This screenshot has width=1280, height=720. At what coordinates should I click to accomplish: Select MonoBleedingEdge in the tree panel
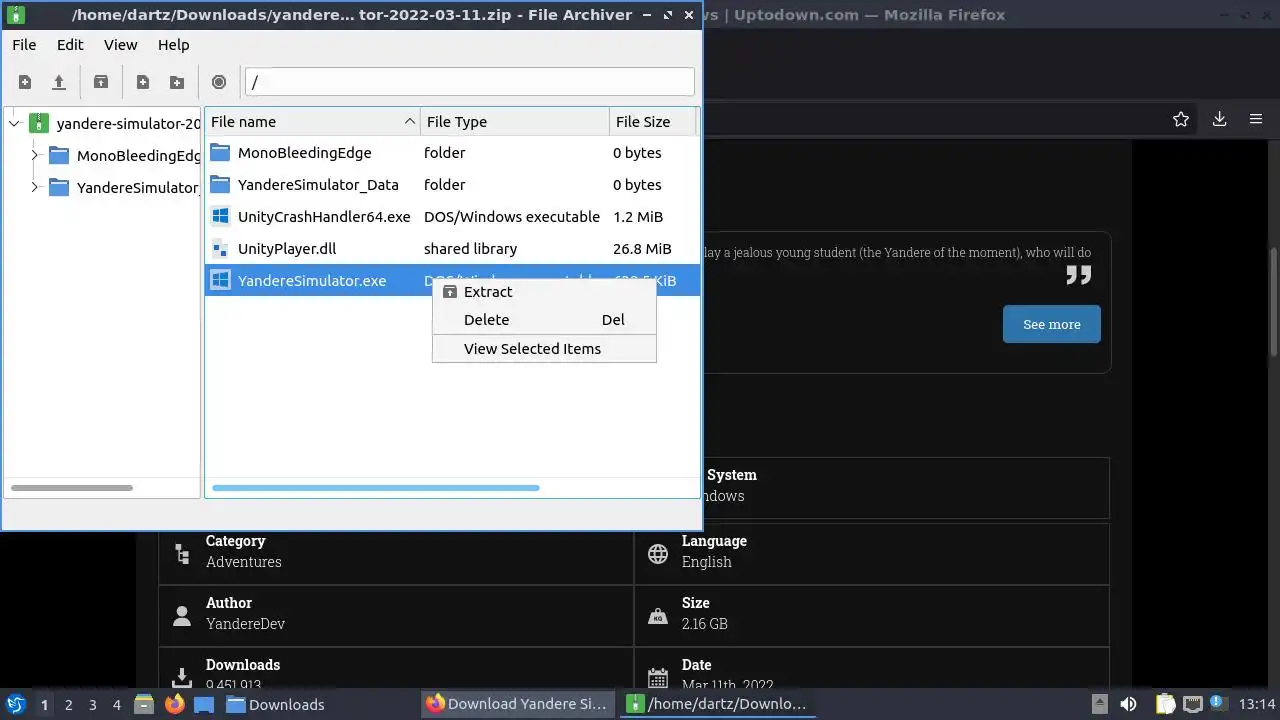point(139,156)
